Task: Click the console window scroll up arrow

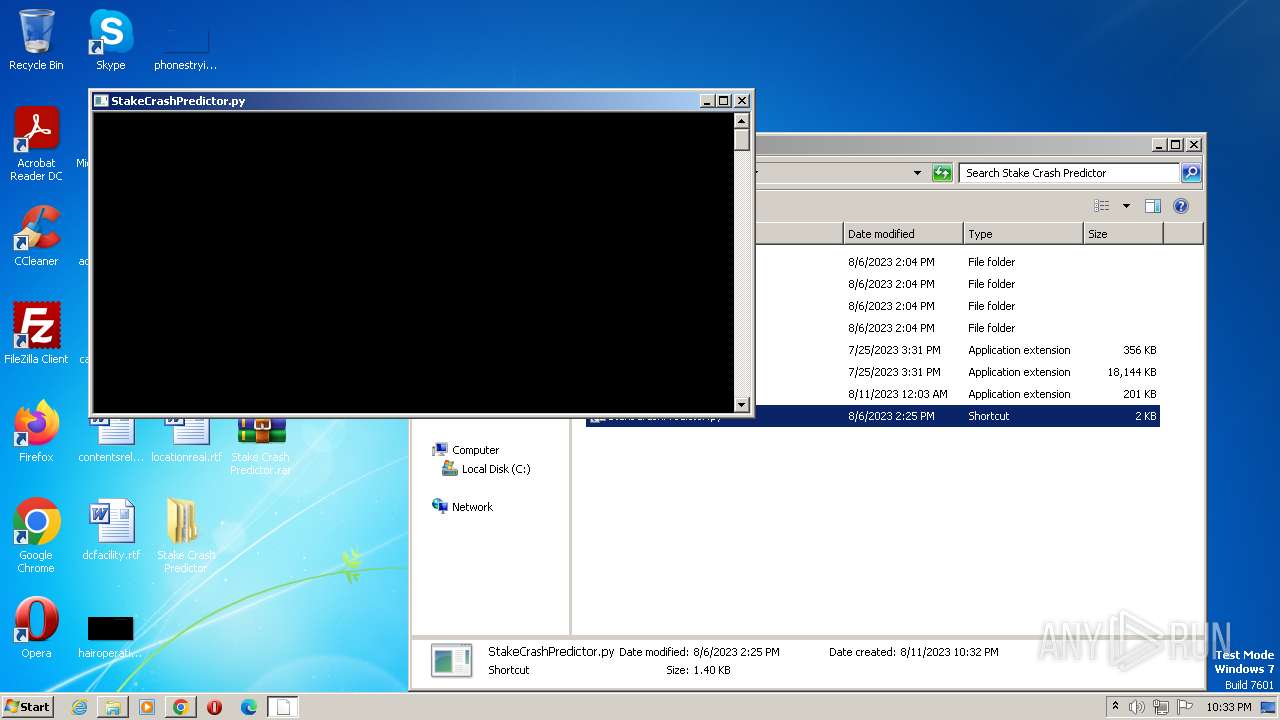Action: 741,120
